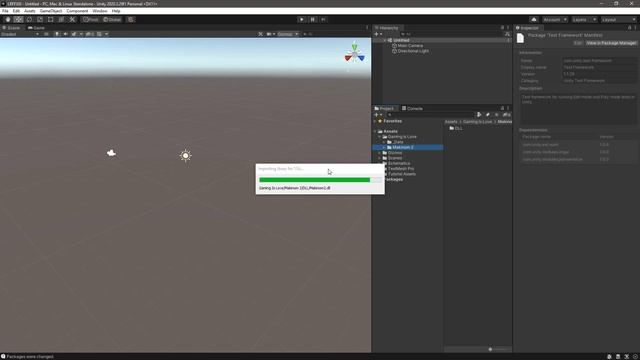Expand the Favorites section
Image resolution: width=640 pixels, height=360 pixels.
coord(375,121)
